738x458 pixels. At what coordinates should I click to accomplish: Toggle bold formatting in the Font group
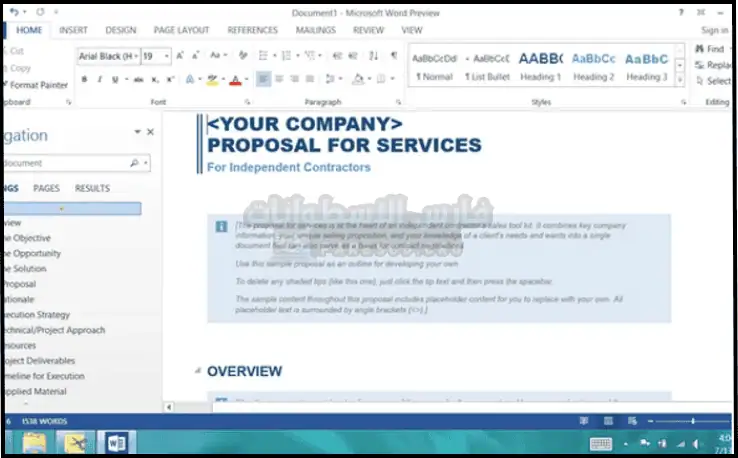coord(85,79)
